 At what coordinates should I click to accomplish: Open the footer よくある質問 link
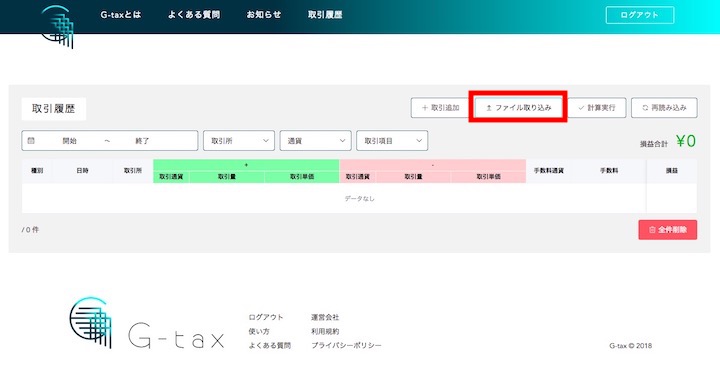tap(270, 345)
